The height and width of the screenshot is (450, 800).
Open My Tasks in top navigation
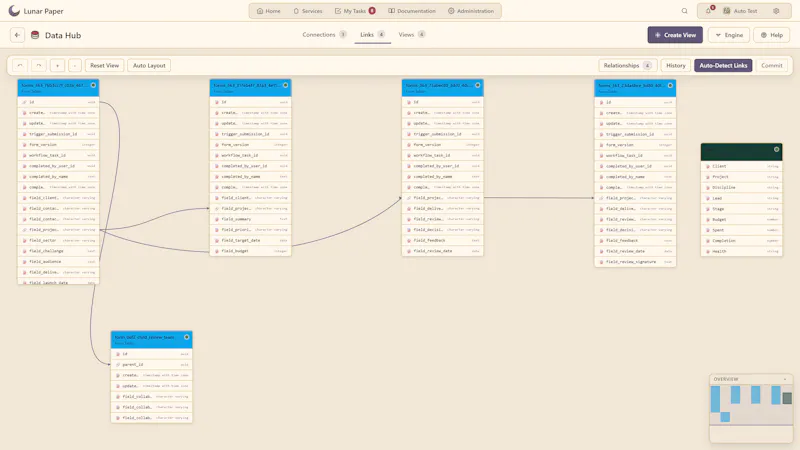[x=355, y=11]
